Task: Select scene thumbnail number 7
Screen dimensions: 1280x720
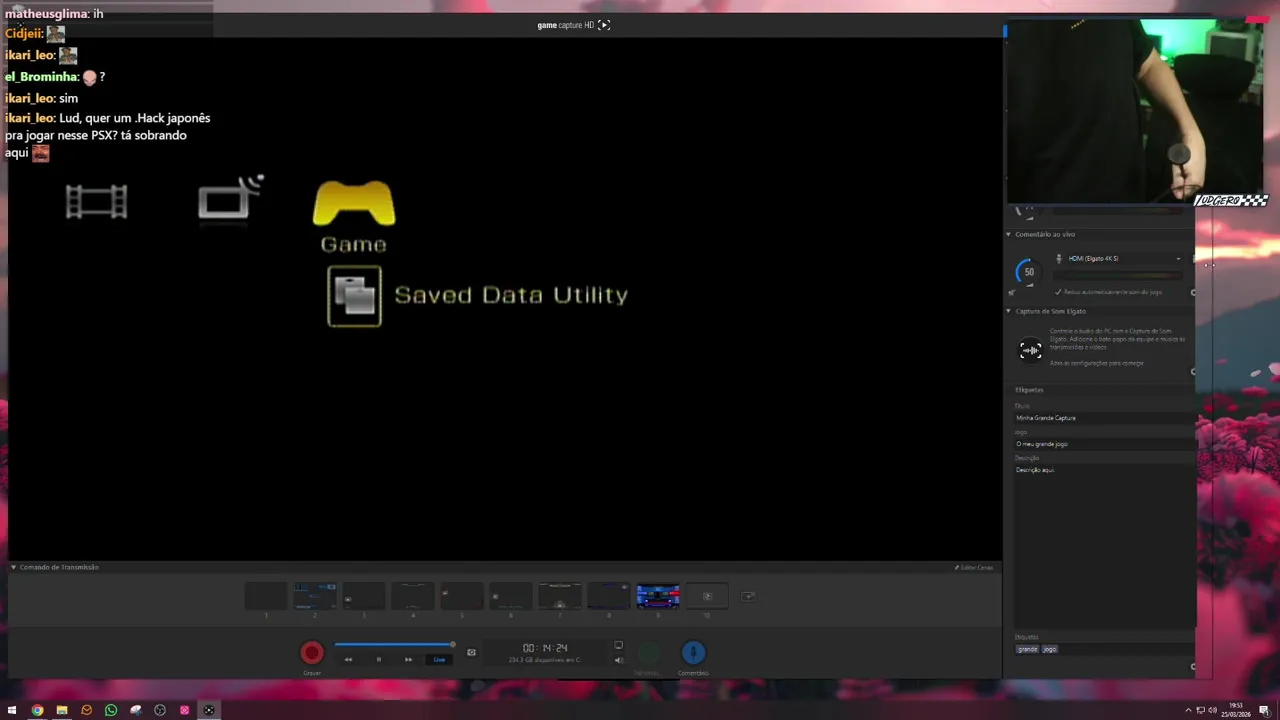Action: [559, 596]
